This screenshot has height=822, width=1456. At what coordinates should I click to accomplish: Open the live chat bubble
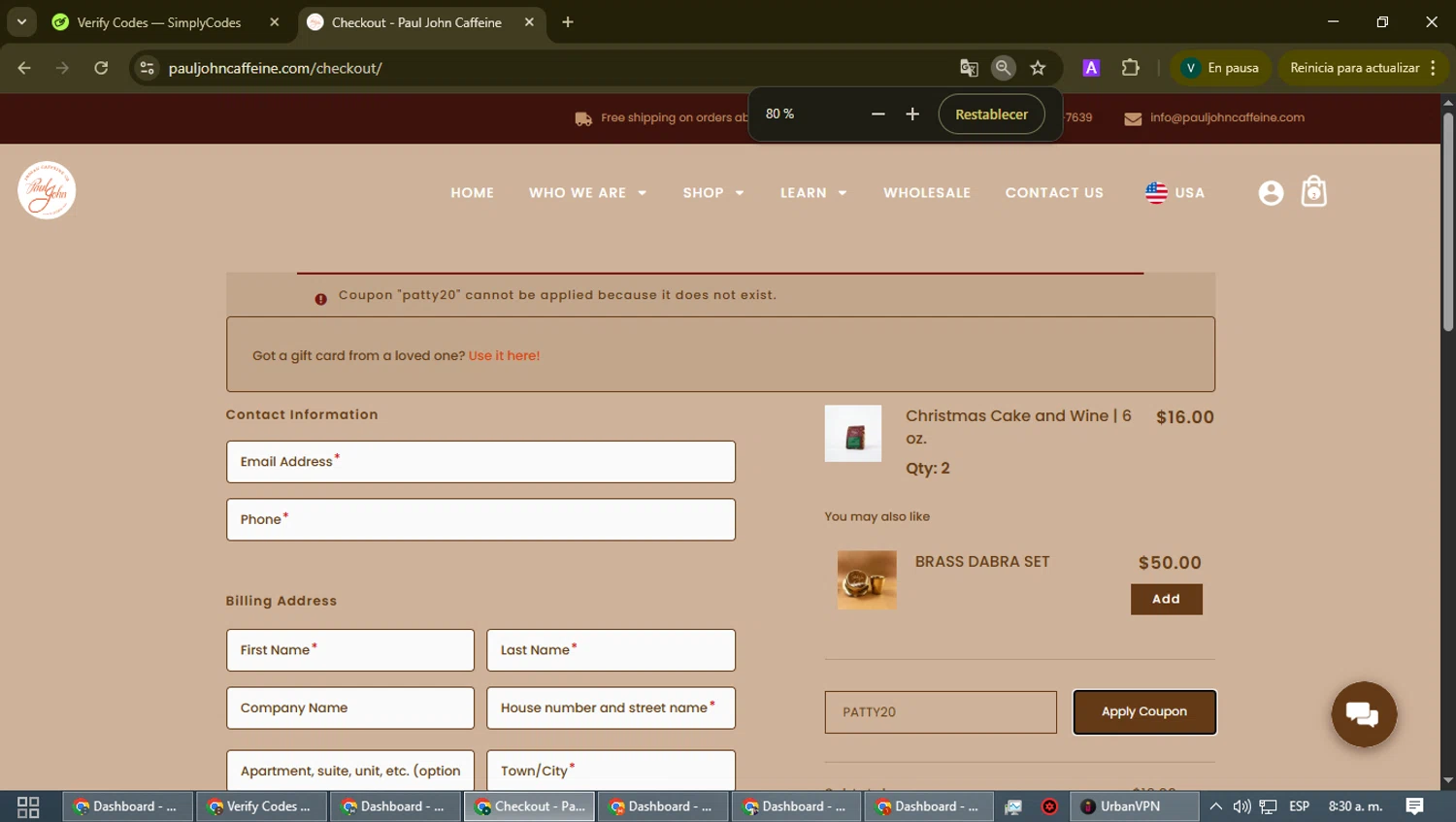(1364, 714)
